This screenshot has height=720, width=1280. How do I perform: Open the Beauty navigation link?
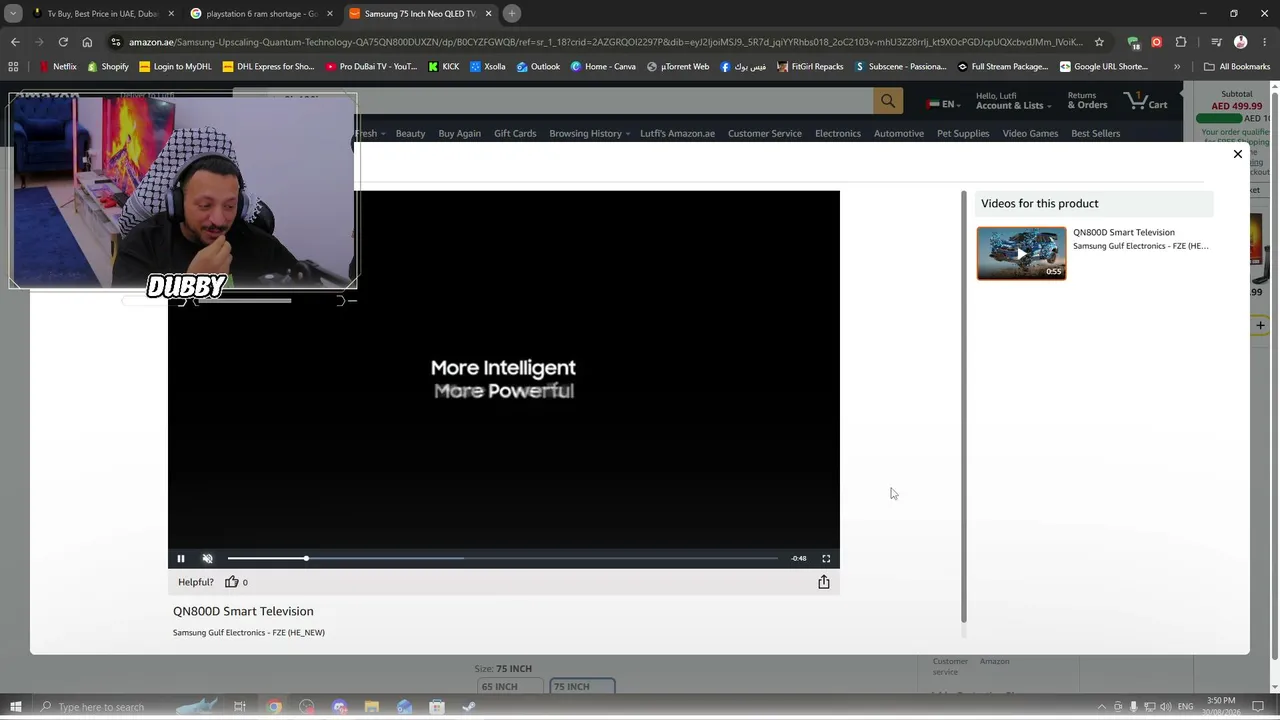click(x=410, y=133)
